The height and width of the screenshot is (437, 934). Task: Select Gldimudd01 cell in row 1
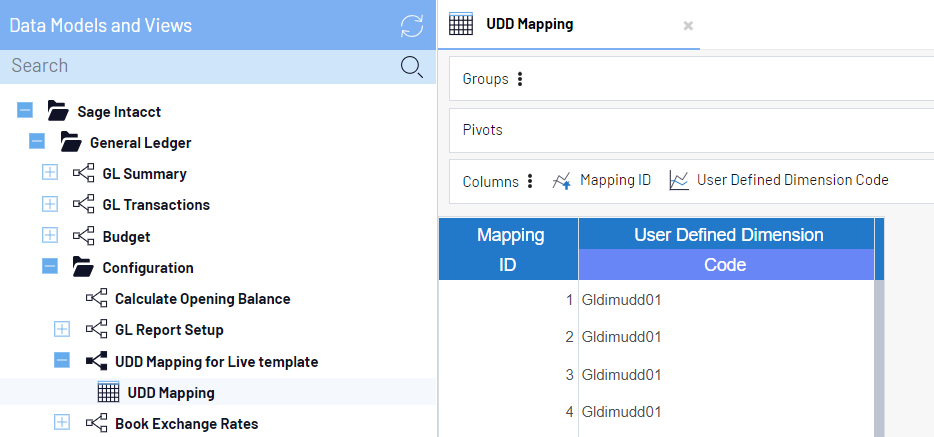point(726,299)
